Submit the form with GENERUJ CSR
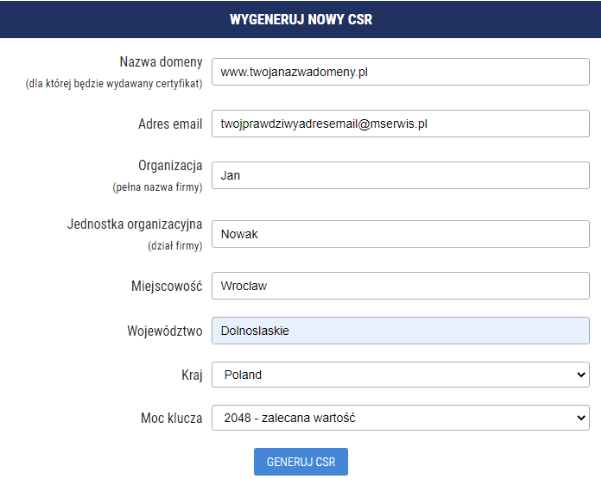The image size is (601, 486). coord(301,462)
